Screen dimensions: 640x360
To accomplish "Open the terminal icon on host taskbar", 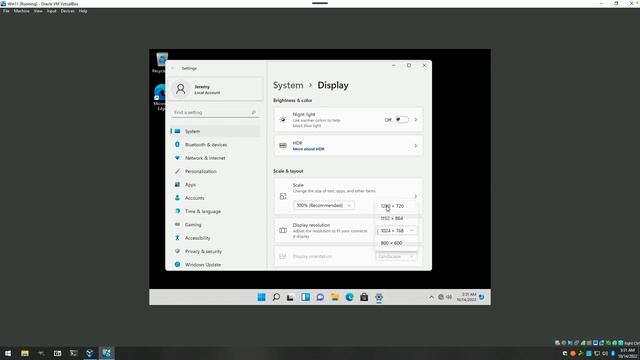I will pyautogui.click(x=73, y=353).
